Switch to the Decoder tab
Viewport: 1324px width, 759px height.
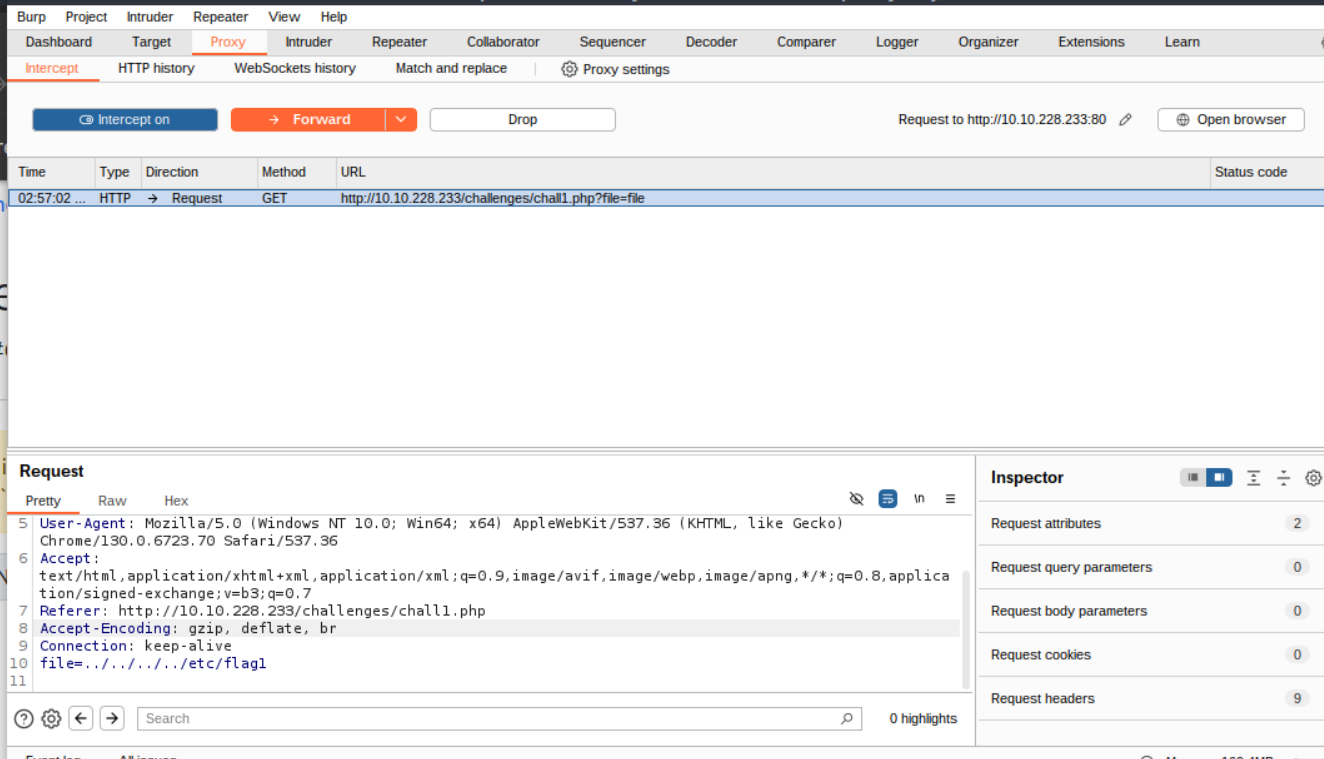coord(712,42)
